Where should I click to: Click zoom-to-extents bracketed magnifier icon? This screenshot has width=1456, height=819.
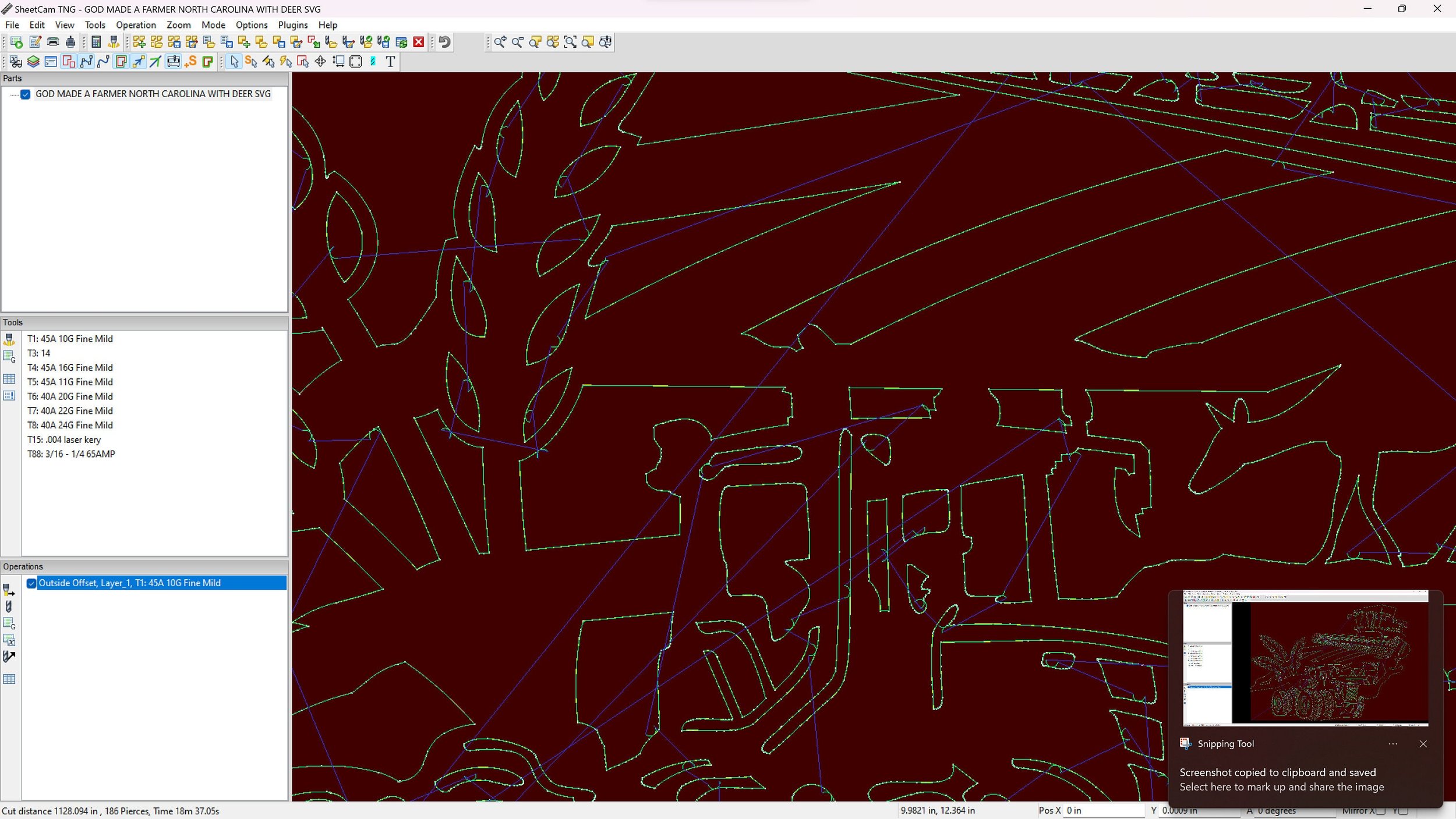570,42
